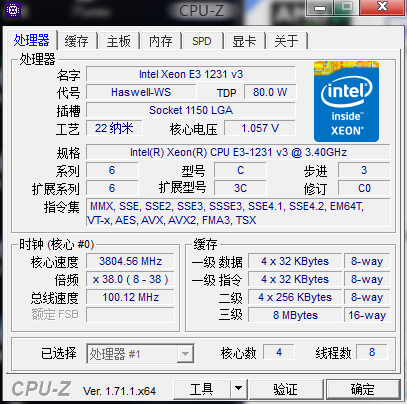This screenshot has width=407, height=404.
Task: Click the 指令集 instructions list box
Action: [x=238, y=213]
